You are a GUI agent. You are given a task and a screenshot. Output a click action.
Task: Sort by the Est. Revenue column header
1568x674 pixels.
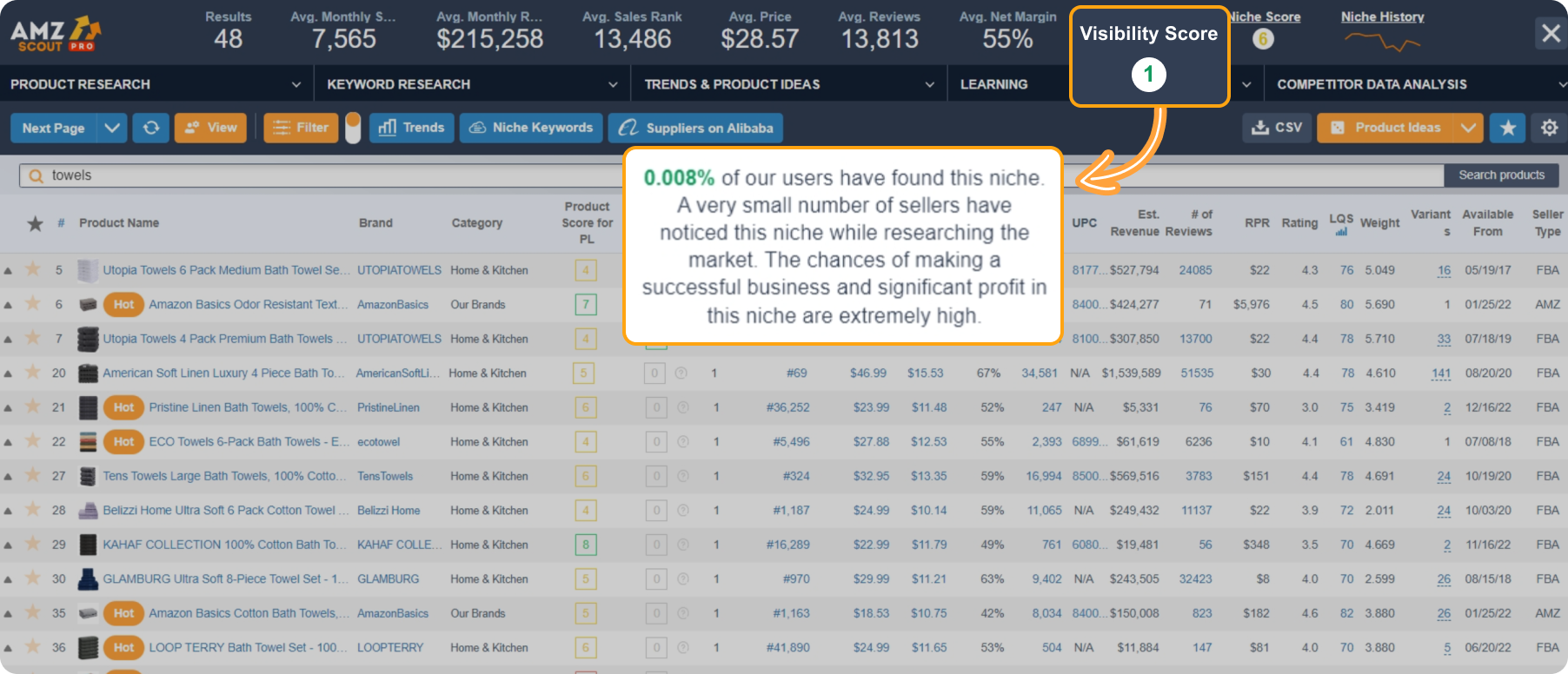1135,223
